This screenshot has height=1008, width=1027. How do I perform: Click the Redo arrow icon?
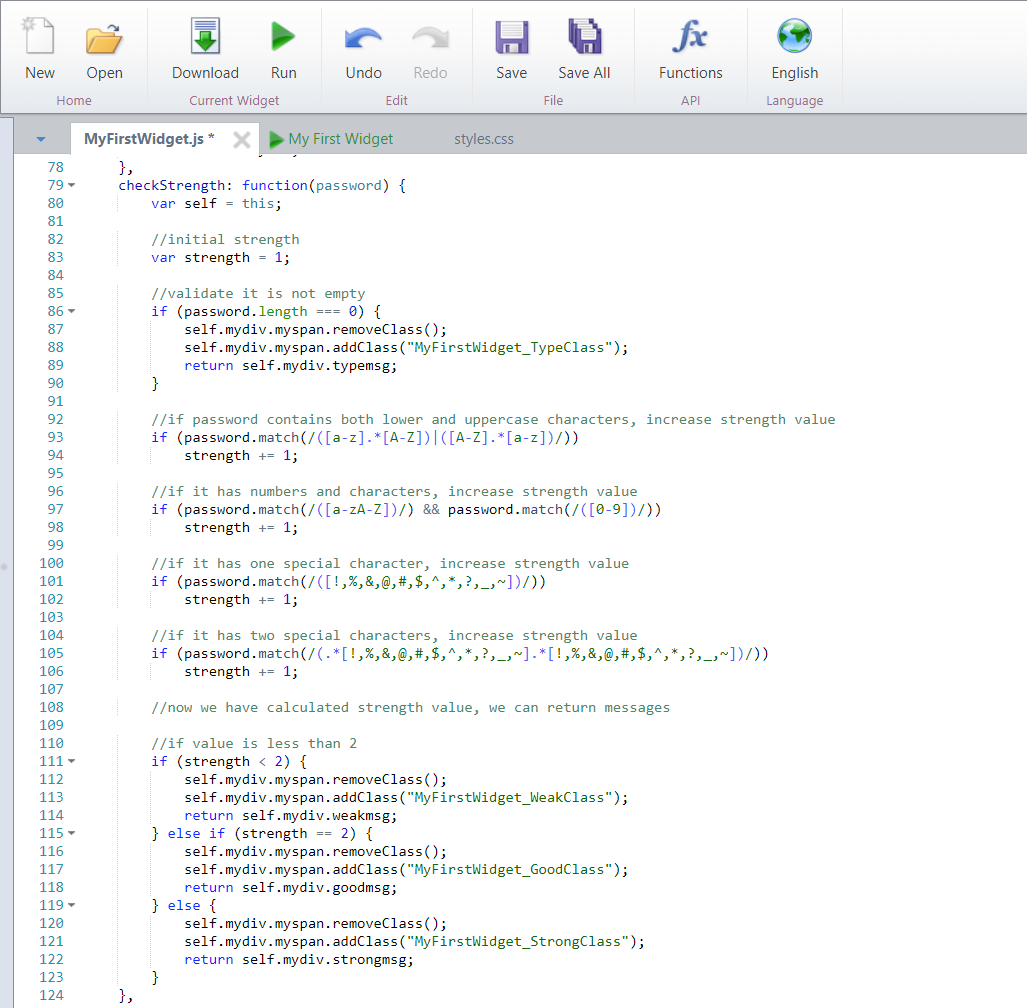point(430,38)
